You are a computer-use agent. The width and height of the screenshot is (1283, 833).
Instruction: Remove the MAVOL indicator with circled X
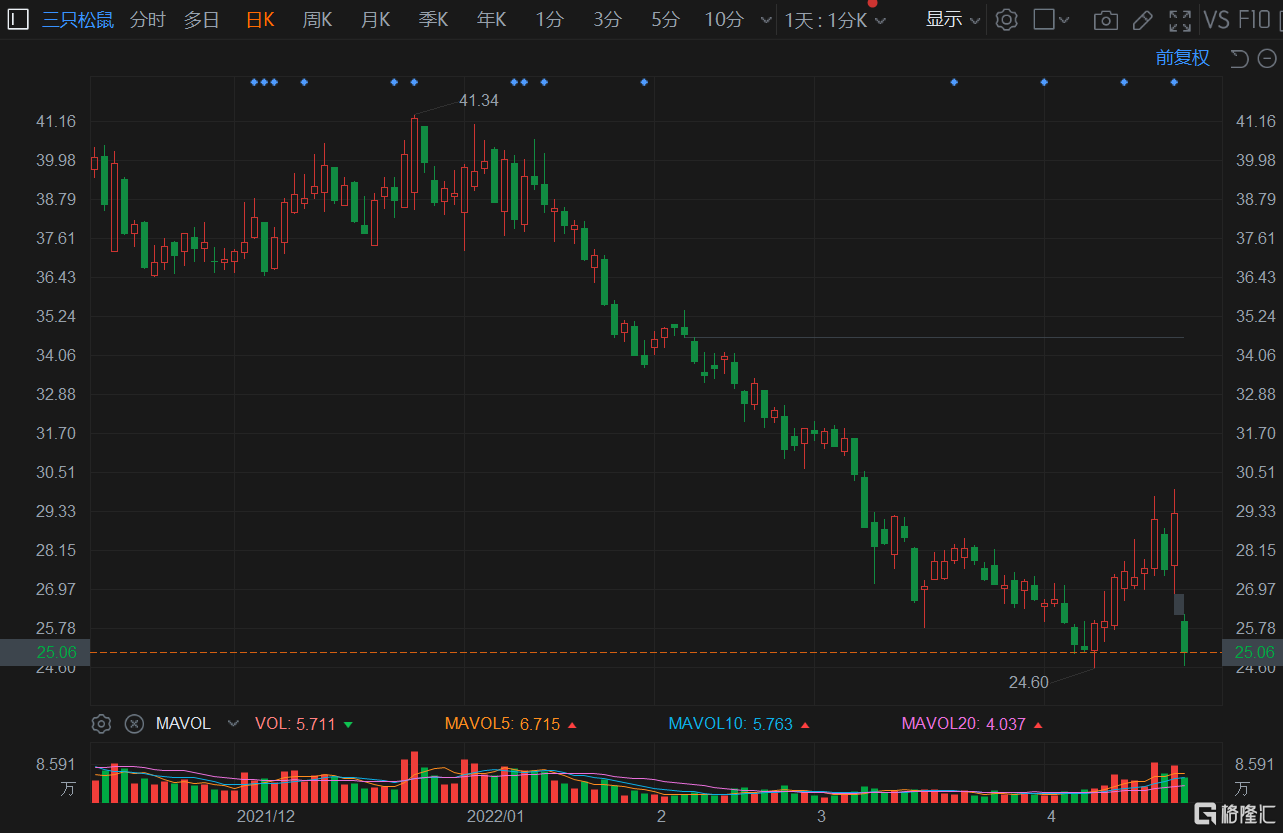tap(134, 723)
